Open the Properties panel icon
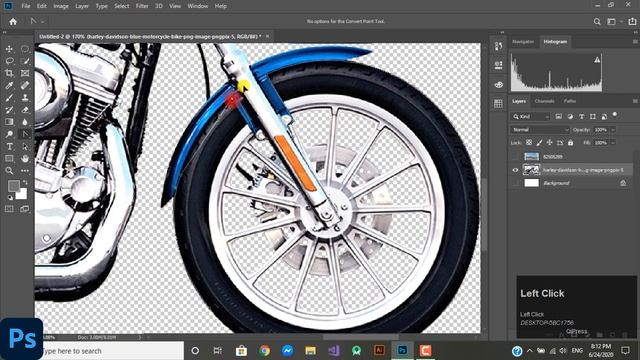 coord(498,64)
